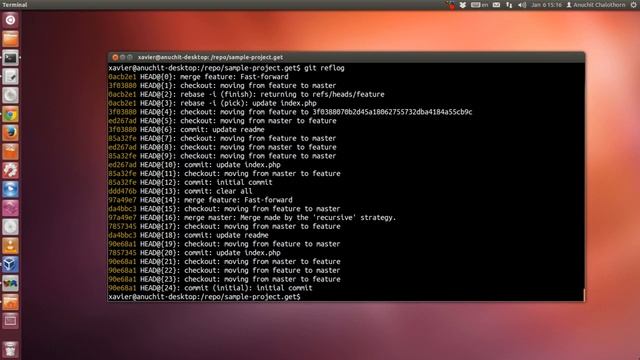
Task: Launch VLC media player from launcher
Action: coord(11,246)
